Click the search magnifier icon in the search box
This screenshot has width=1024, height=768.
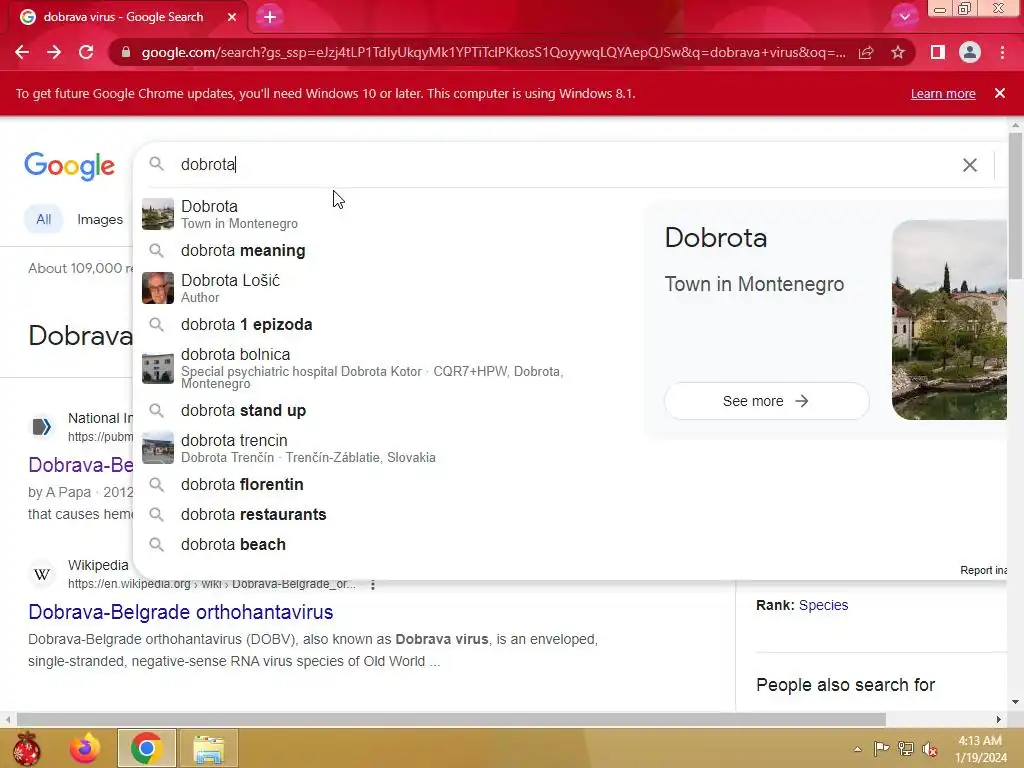[x=156, y=164]
